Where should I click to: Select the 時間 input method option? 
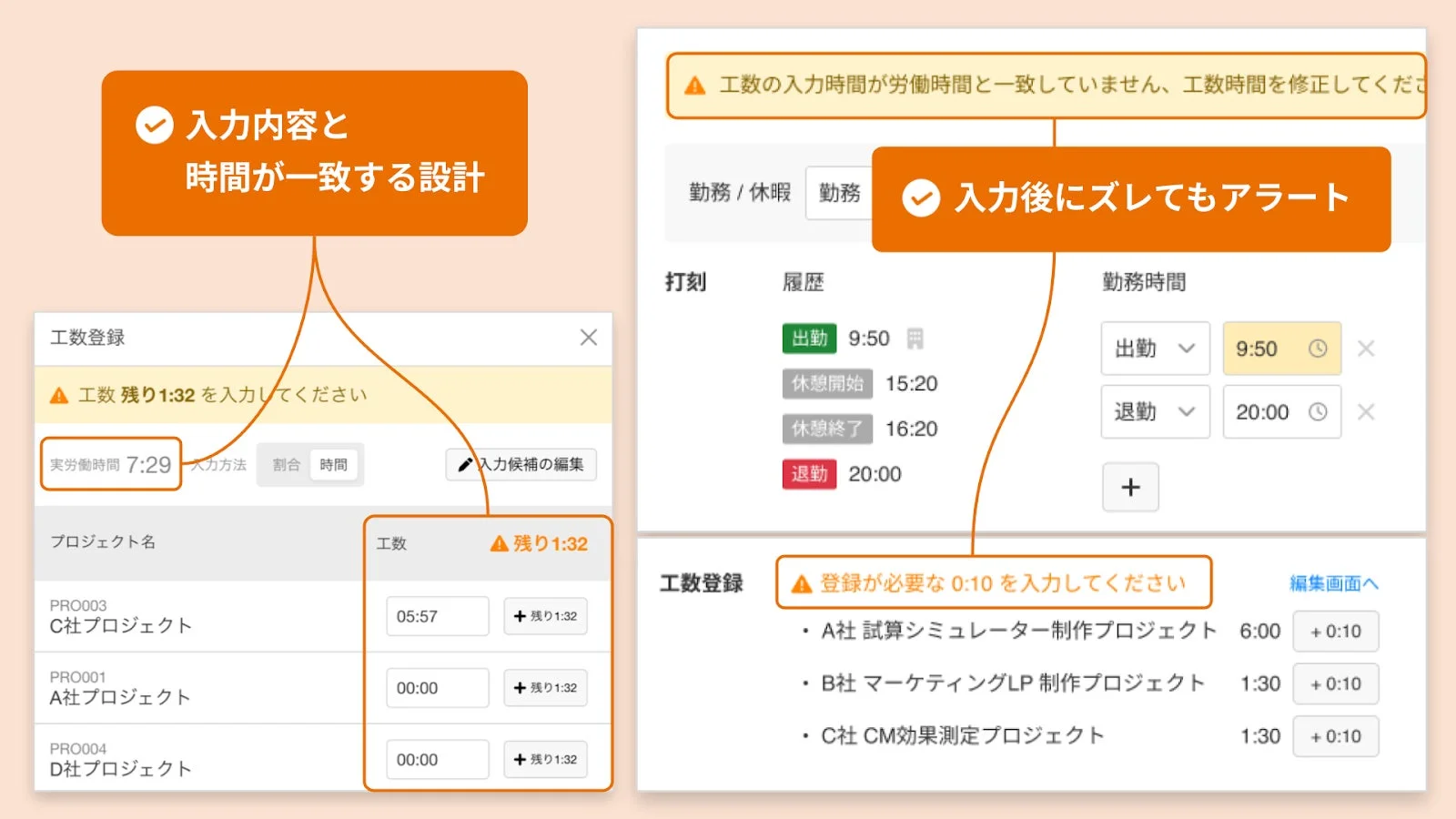[335, 464]
